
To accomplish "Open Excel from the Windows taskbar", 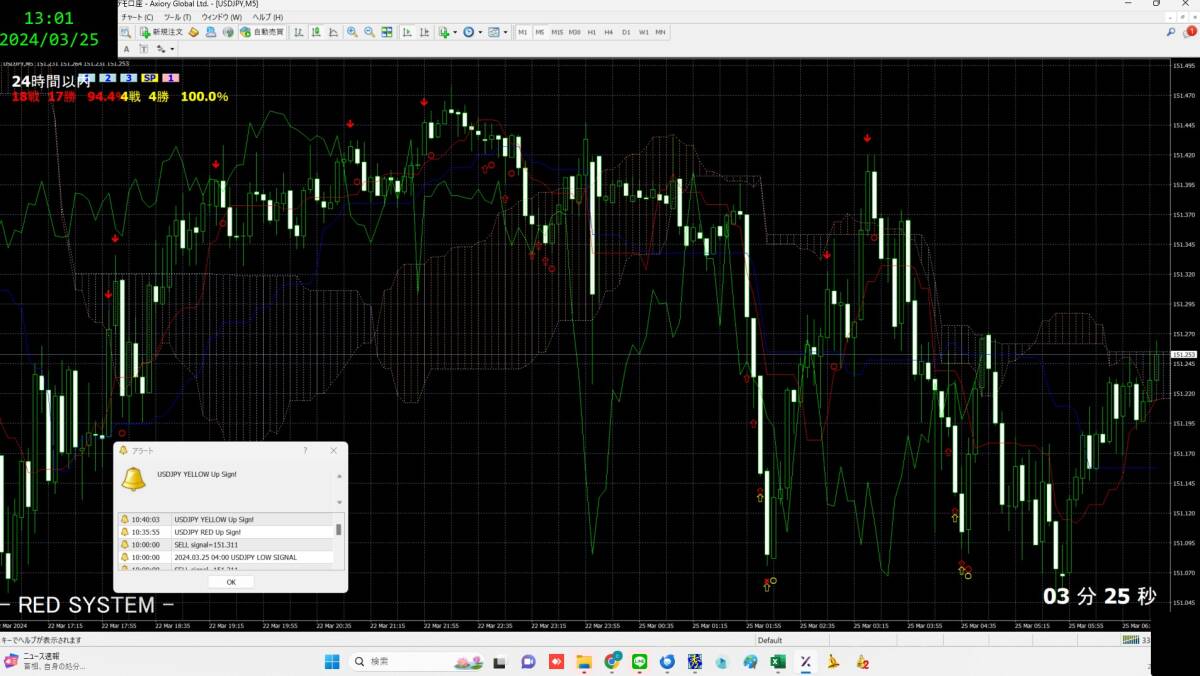I will 776,661.
